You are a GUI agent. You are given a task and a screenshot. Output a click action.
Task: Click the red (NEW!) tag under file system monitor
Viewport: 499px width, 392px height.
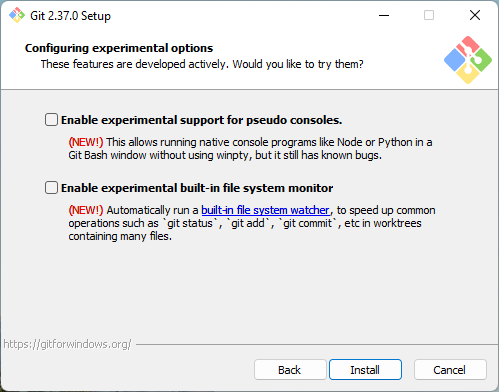86,210
